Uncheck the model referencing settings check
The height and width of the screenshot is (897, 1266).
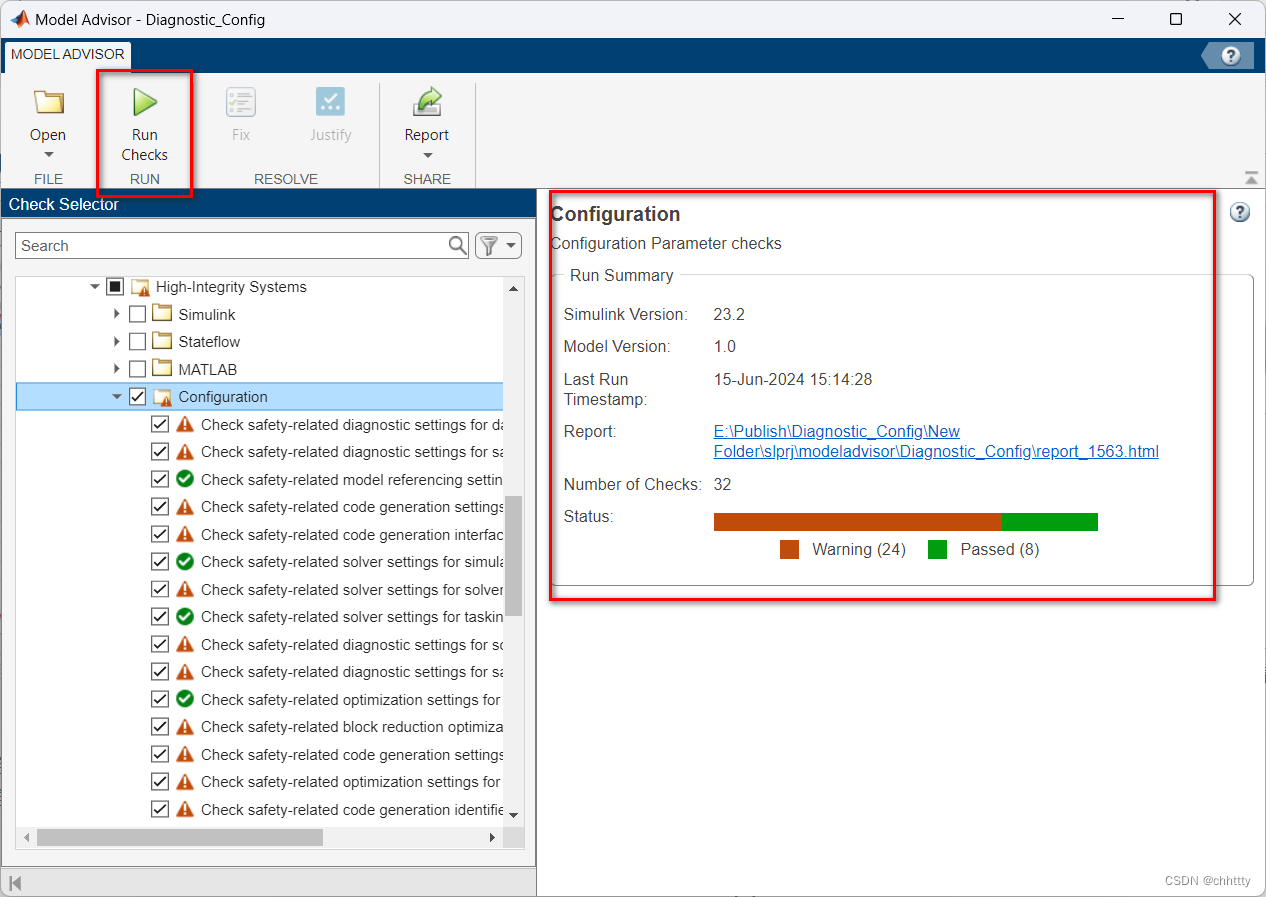coord(160,479)
